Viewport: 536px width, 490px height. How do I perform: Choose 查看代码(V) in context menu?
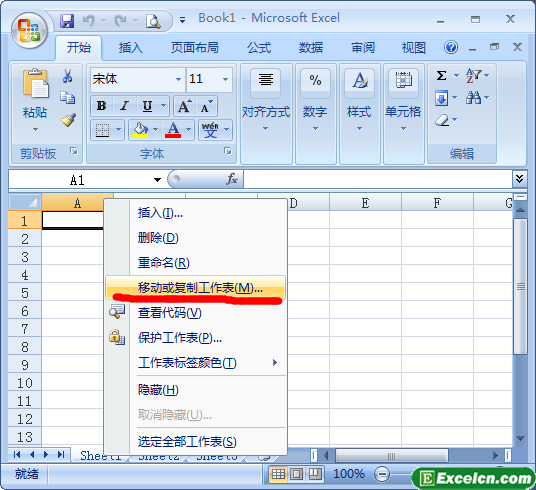point(196,313)
